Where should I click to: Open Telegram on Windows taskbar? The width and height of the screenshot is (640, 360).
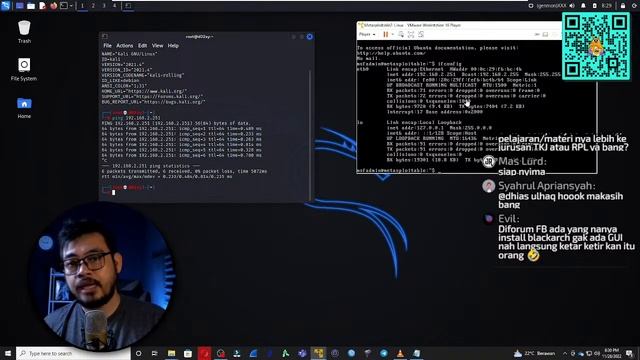point(384,353)
